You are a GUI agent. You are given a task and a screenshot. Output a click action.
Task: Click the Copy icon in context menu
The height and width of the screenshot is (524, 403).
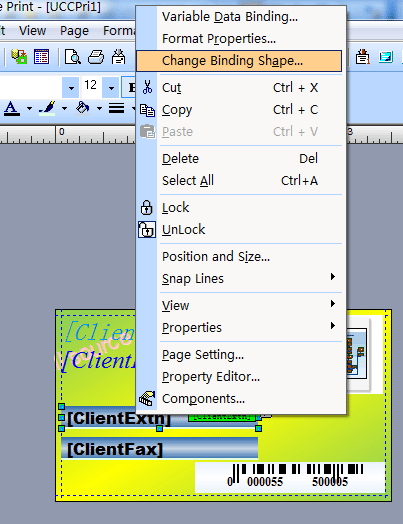pos(147,110)
